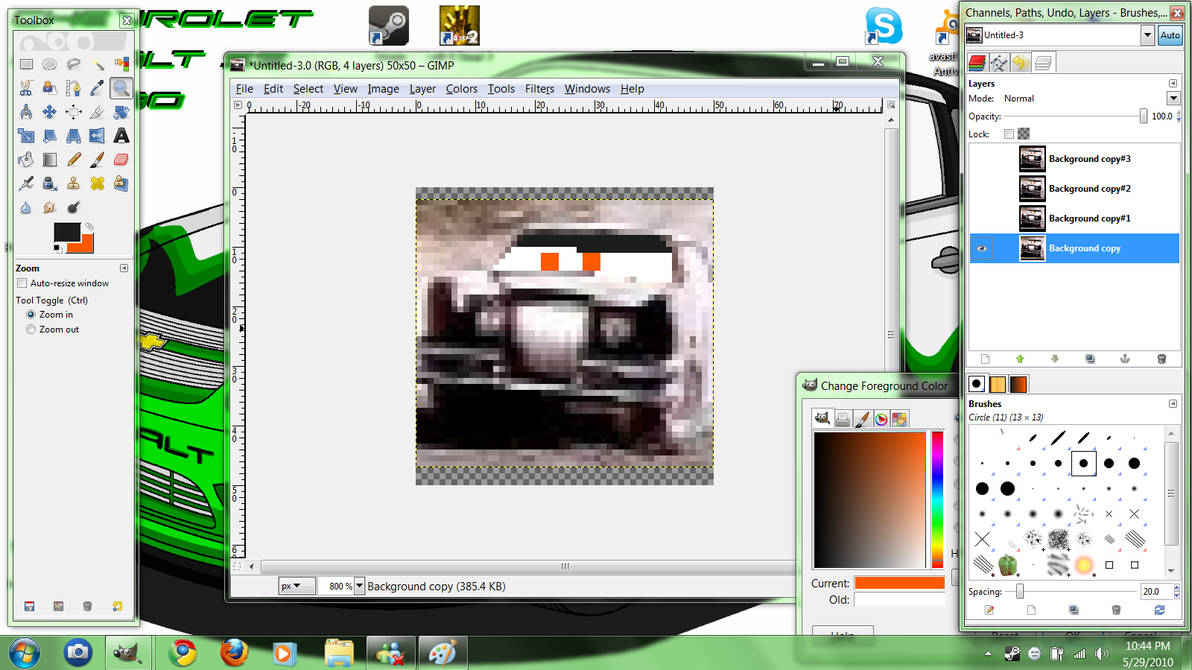Open the Zoom tool options menu arrow

pos(124,268)
